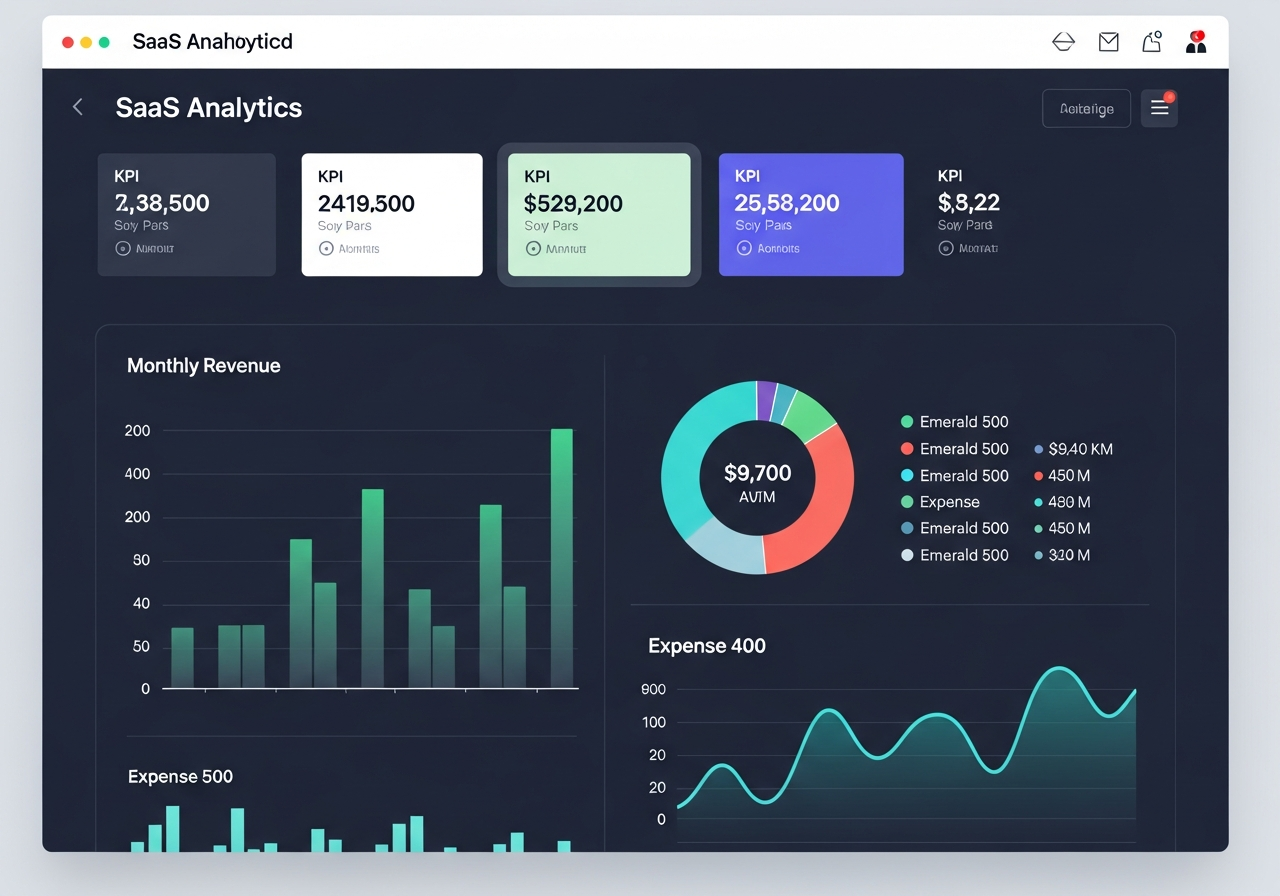Click the red dot beside Emerald 500 legend
This screenshot has width=1280, height=896.
coord(907,449)
